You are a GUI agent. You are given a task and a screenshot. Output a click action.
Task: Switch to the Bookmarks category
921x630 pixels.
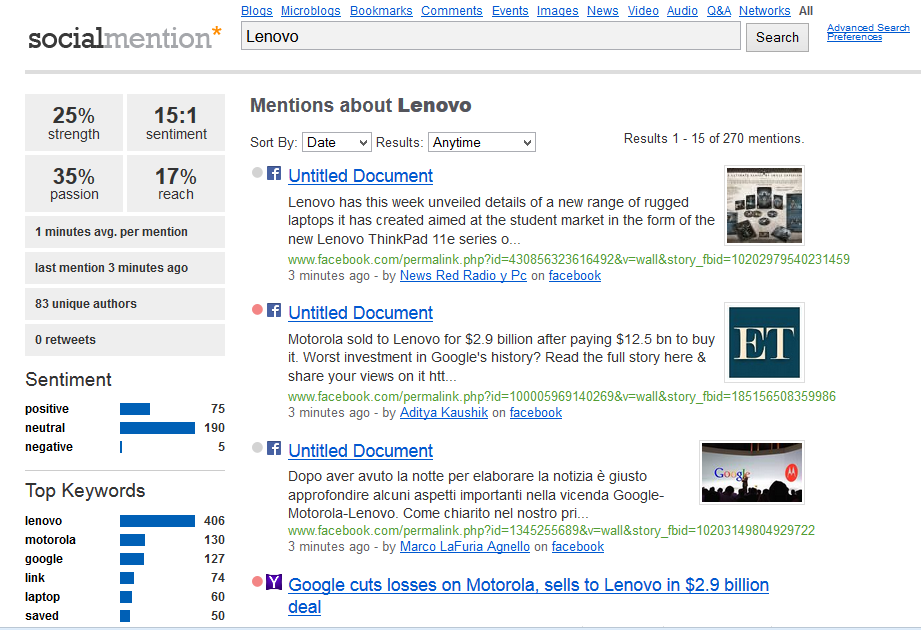tap(381, 11)
